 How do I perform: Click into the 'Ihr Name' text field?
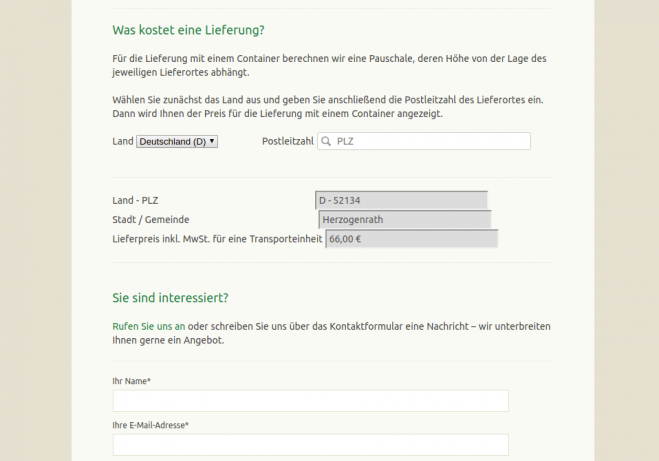pos(310,401)
